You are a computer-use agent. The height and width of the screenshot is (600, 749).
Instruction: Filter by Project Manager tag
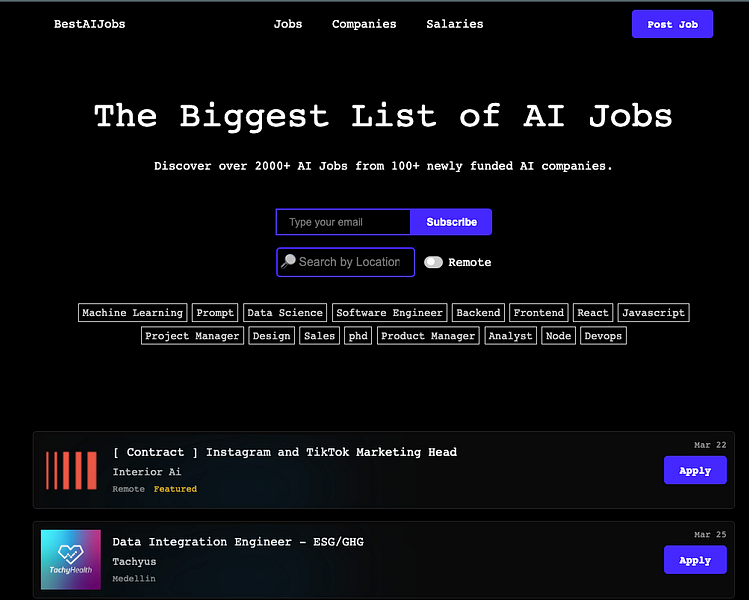[192, 335]
